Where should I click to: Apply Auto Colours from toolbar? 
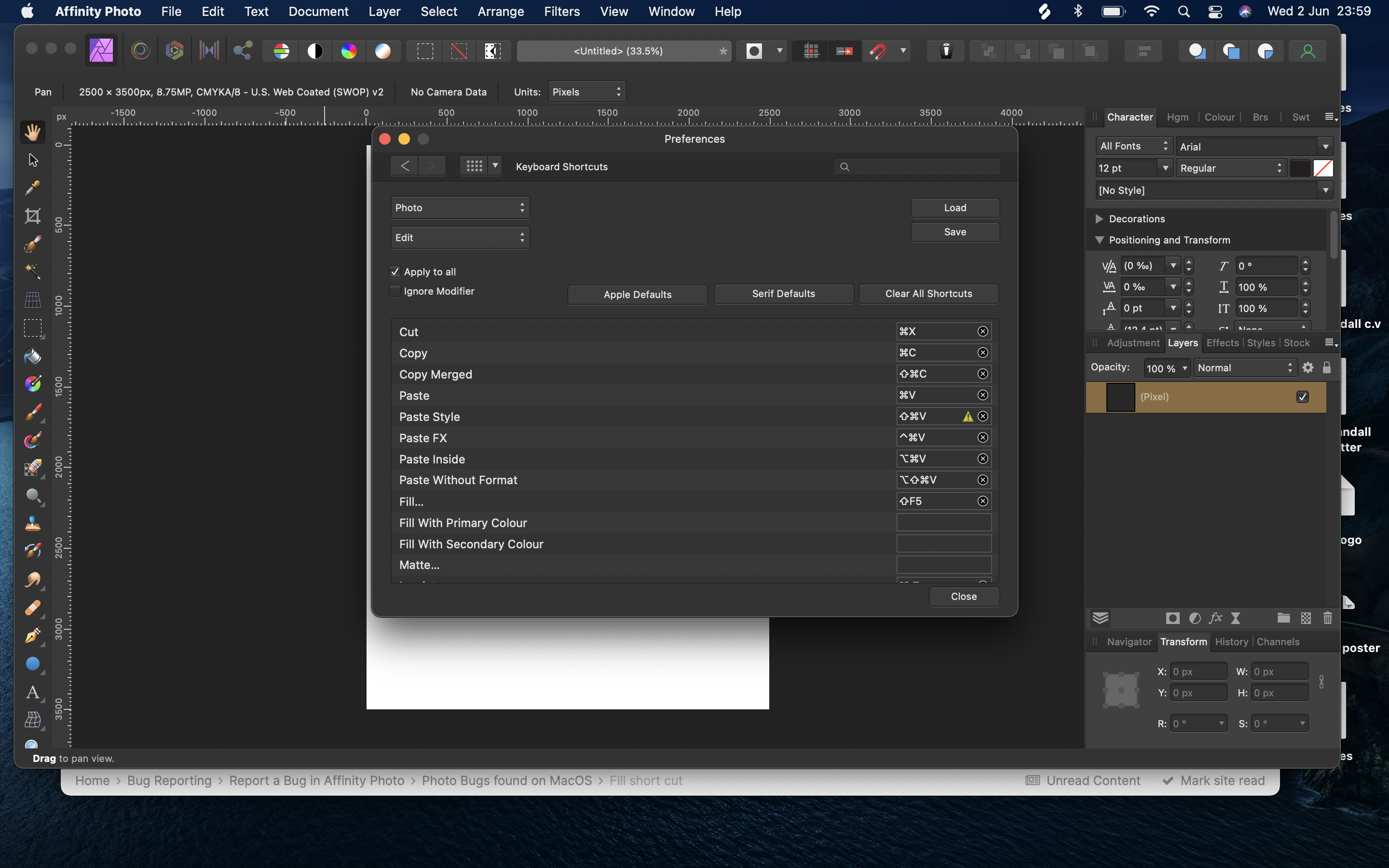pyautogui.click(x=349, y=51)
